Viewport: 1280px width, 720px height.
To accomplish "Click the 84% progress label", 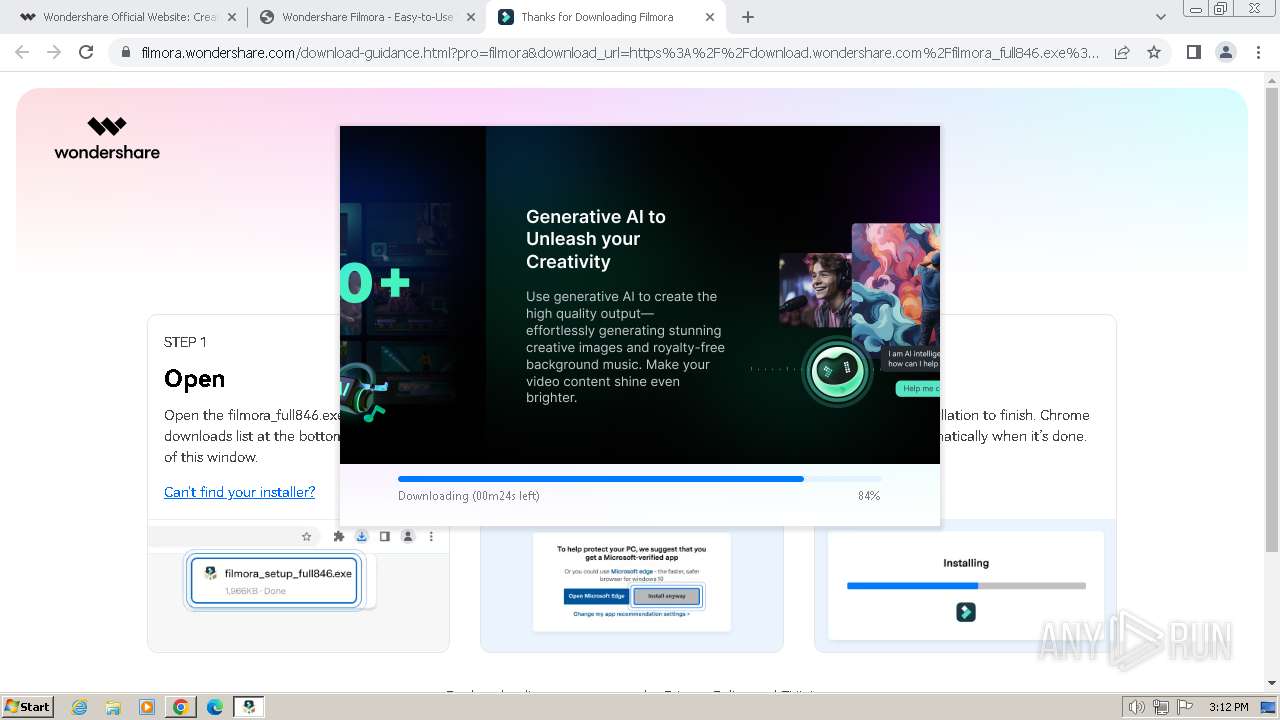I will coord(869,496).
